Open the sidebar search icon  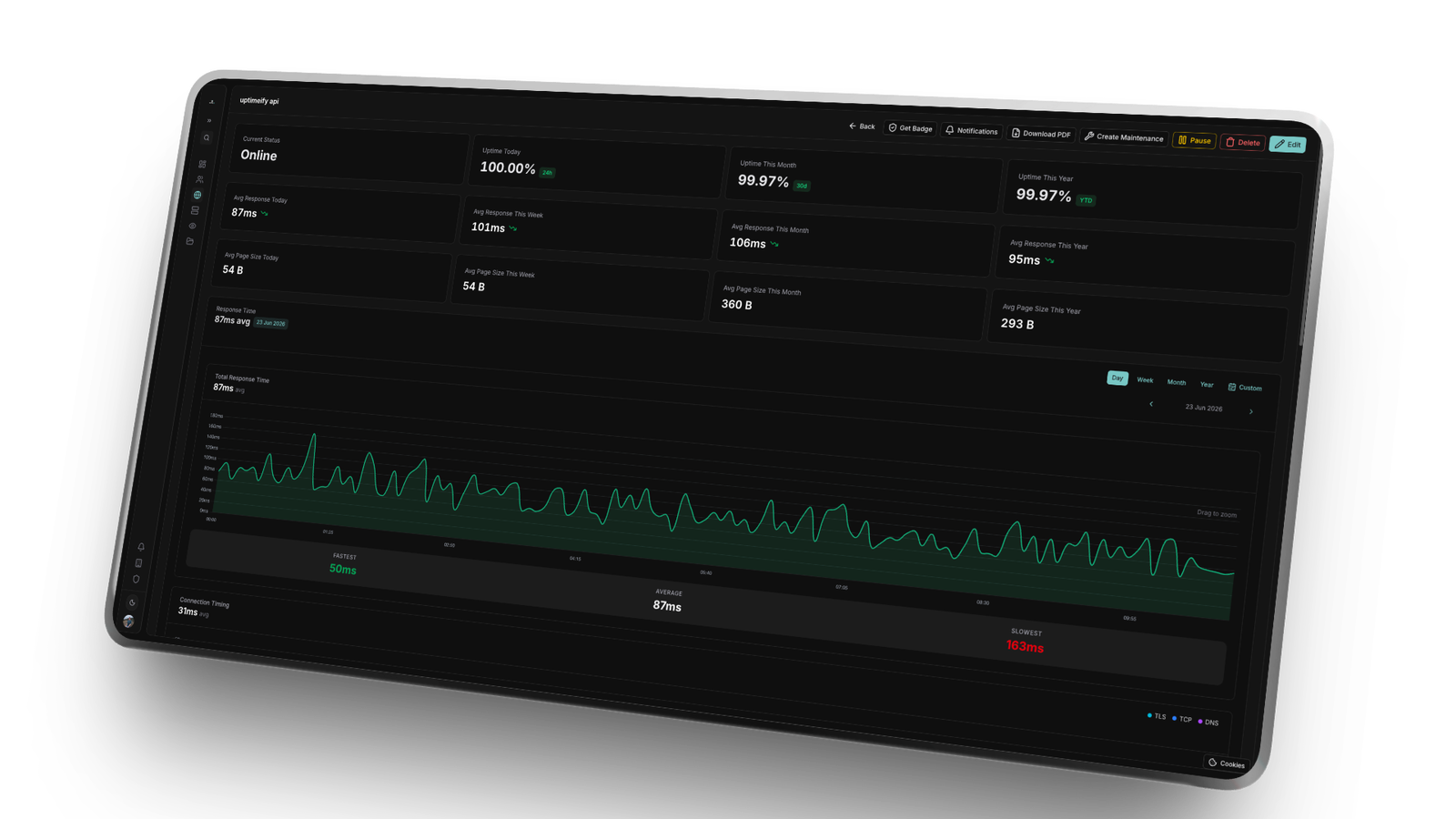pyautogui.click(x=207, y=138)
